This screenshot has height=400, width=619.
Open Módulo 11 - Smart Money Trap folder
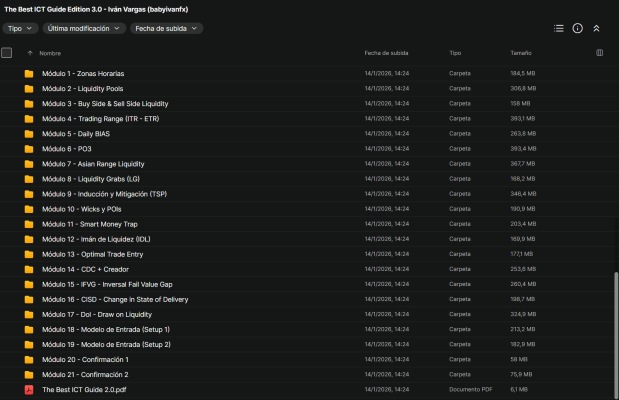click(x=90, y=224)
